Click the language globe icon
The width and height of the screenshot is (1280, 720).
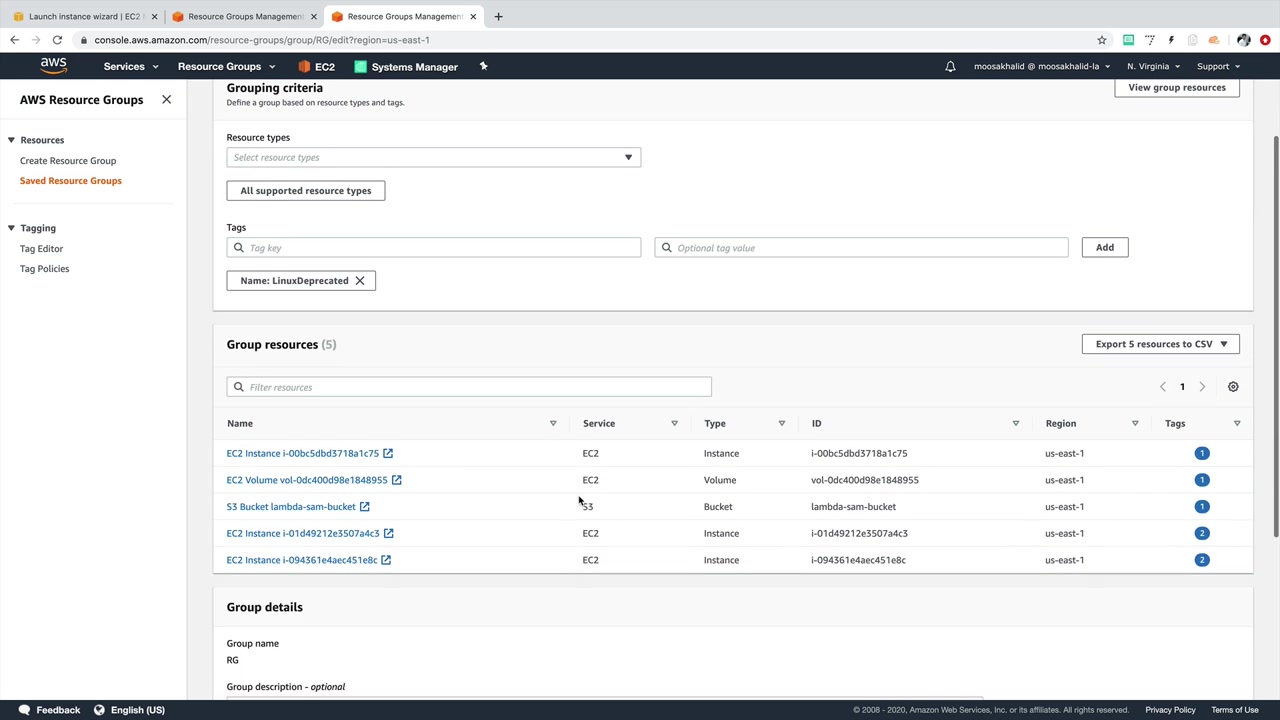pos(99,710)
